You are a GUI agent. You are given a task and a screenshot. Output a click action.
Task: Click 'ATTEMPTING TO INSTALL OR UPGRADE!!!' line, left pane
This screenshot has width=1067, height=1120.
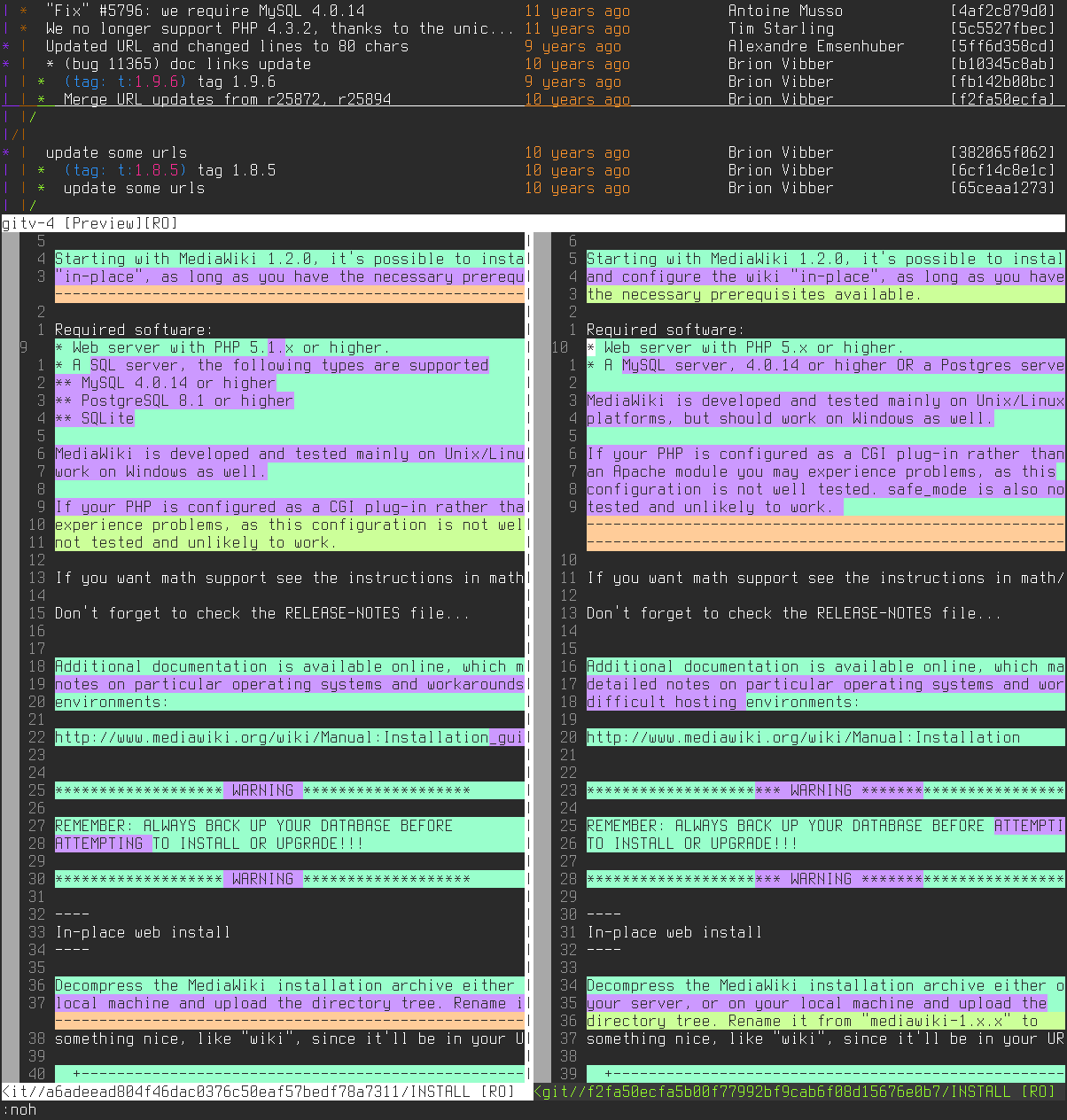tap(209, 844)
